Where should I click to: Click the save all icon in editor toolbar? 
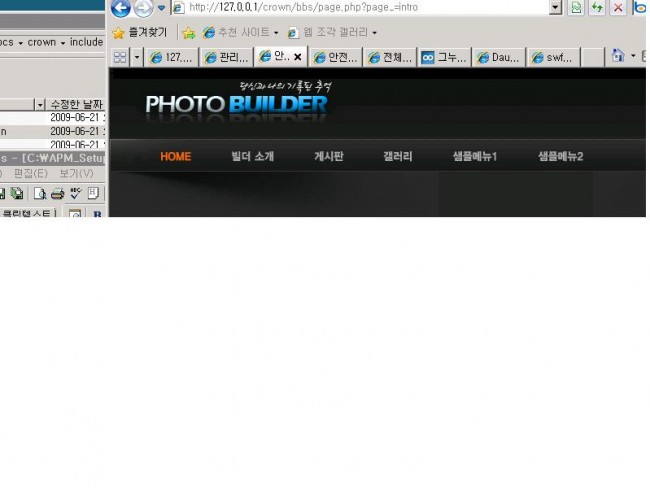[17, 193]
